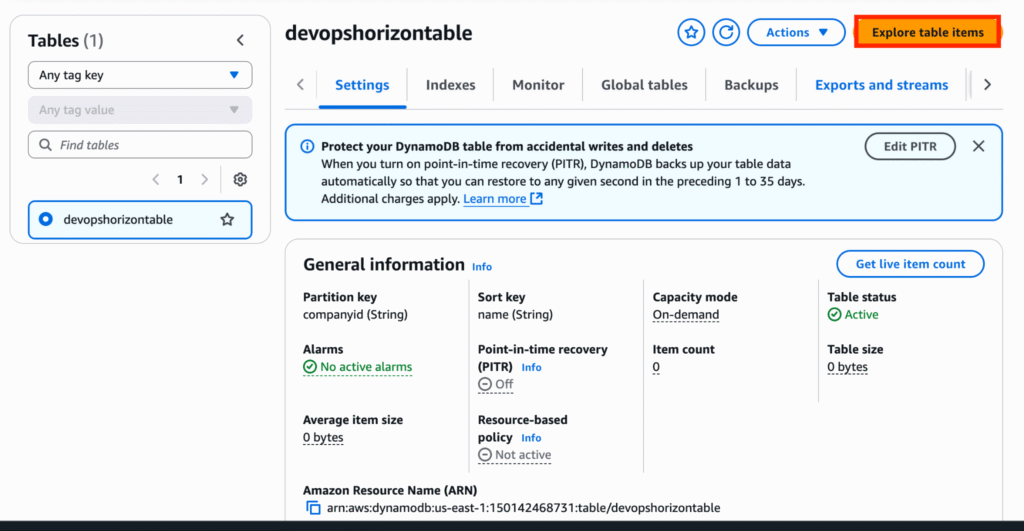The height and width of the screenshot is (531, 1024).
Task: Go to next page of tables list
Action: pos(204,179)
